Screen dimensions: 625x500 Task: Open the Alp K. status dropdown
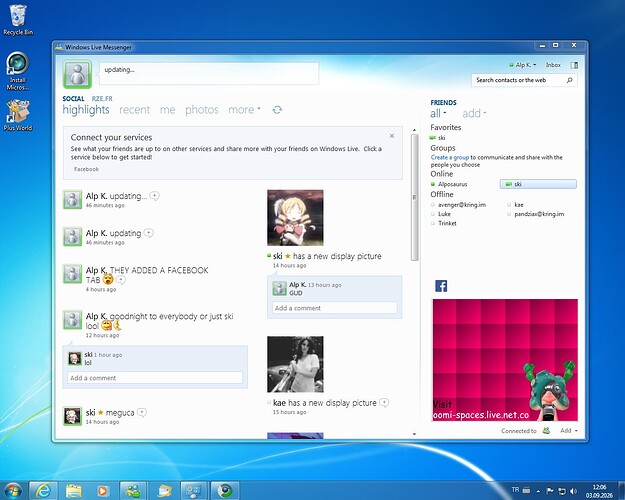[x=523, y=65]
